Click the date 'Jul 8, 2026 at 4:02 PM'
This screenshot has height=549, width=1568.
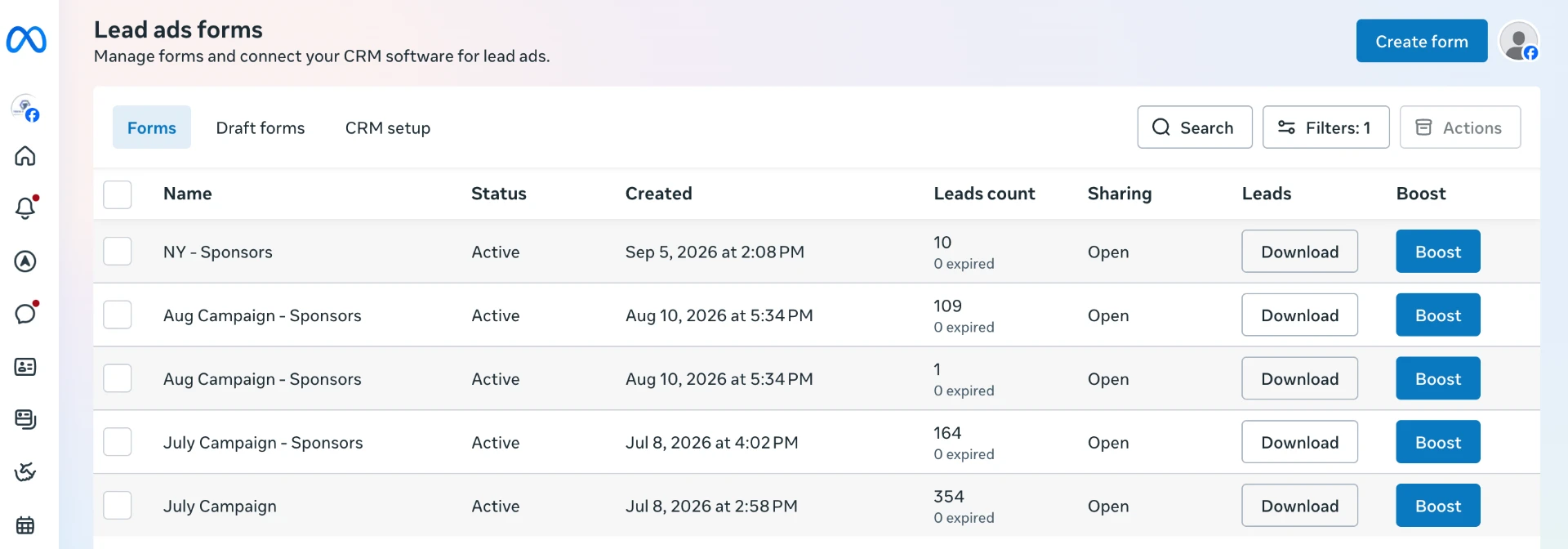click(x=712, y=443)
